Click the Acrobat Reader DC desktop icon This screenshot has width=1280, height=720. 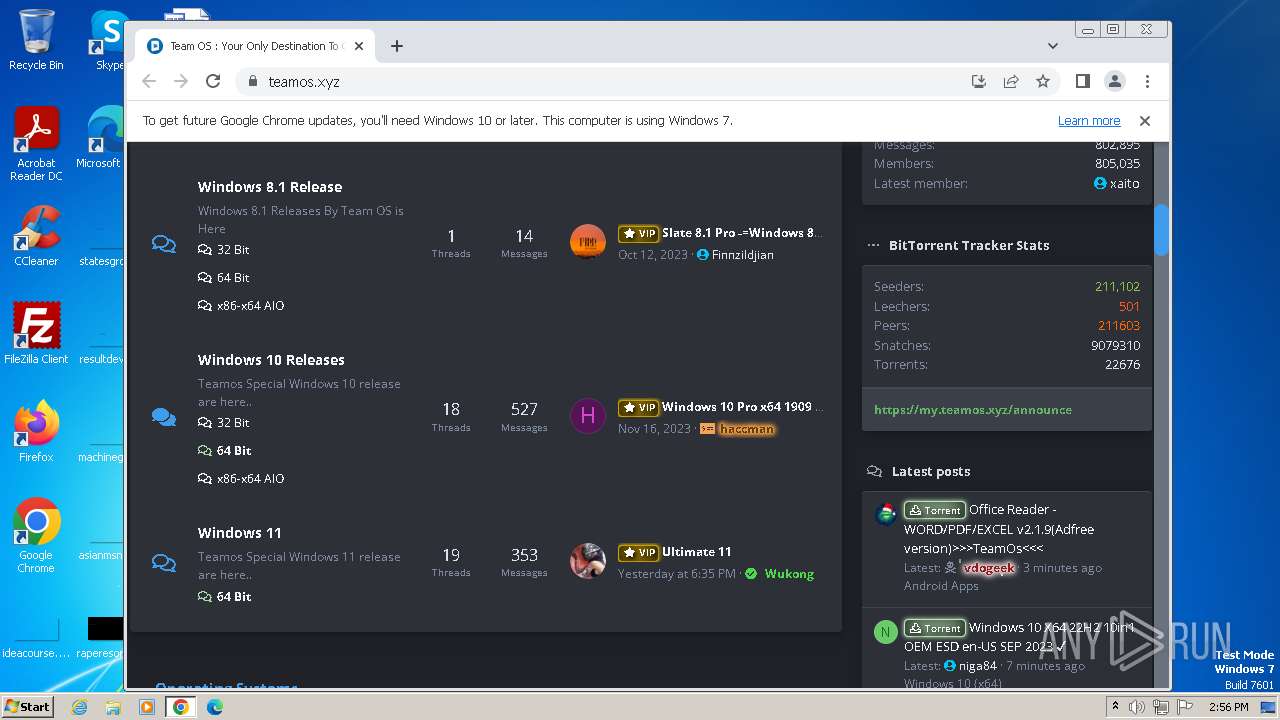pos(36,144)
